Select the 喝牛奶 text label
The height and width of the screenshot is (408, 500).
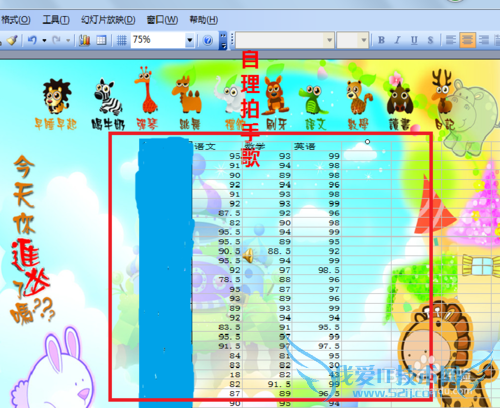pyautogui.click(x=108, y=124)
